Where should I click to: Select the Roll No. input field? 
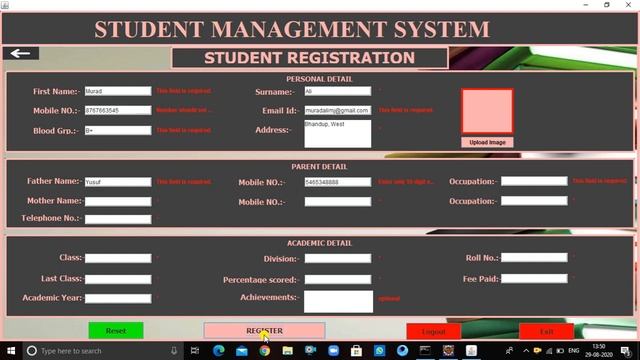point(534,257)
